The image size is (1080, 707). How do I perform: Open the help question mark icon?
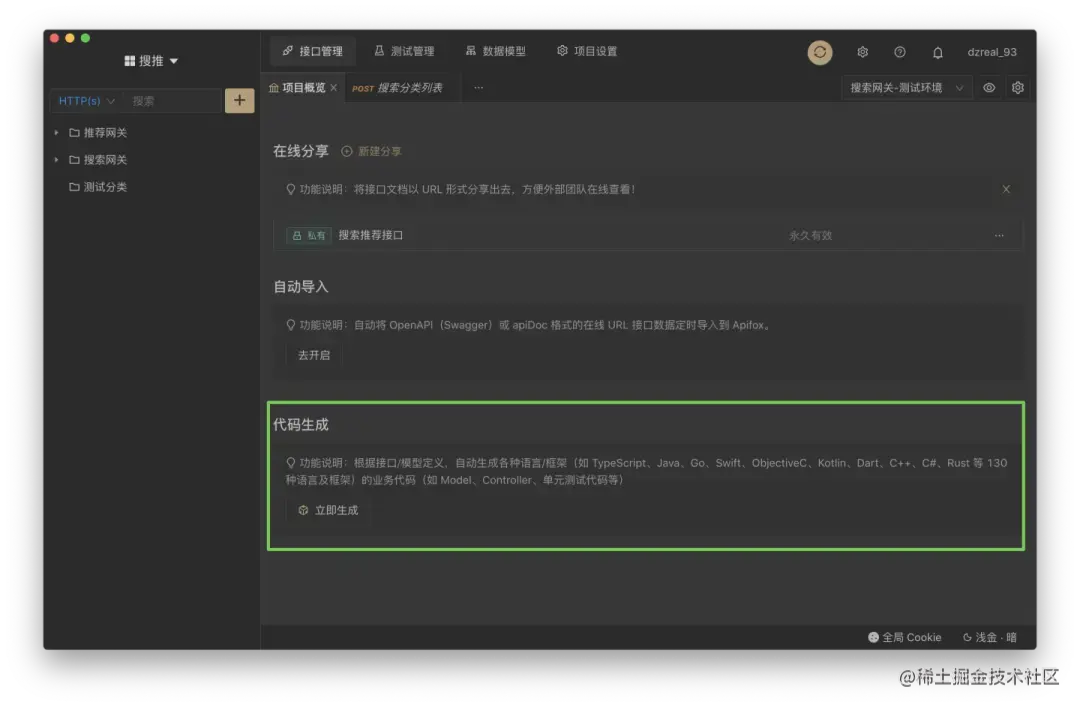coord(900,52)
